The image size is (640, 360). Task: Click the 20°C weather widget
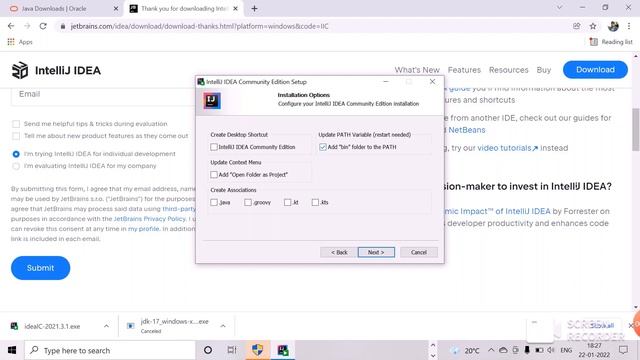tap(465, 350)
